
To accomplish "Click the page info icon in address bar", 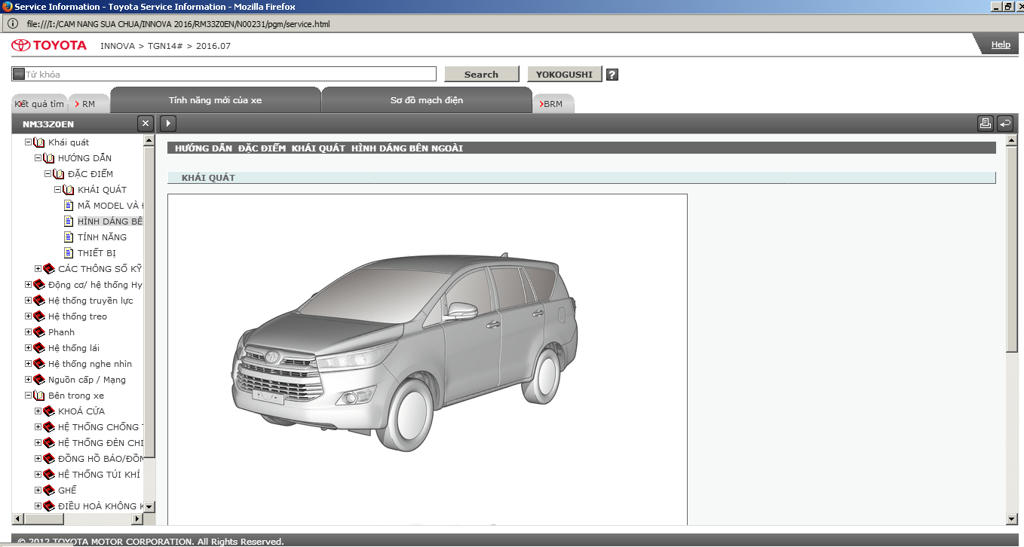I will click(x=12, y=23).
